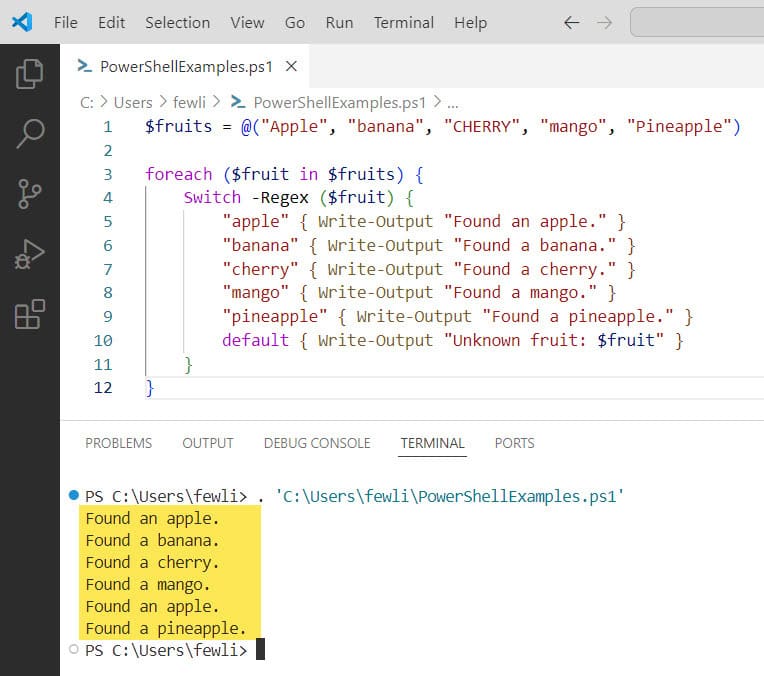
Task: Click the fewli breadcrumb segment
Action: click(189, 102)
